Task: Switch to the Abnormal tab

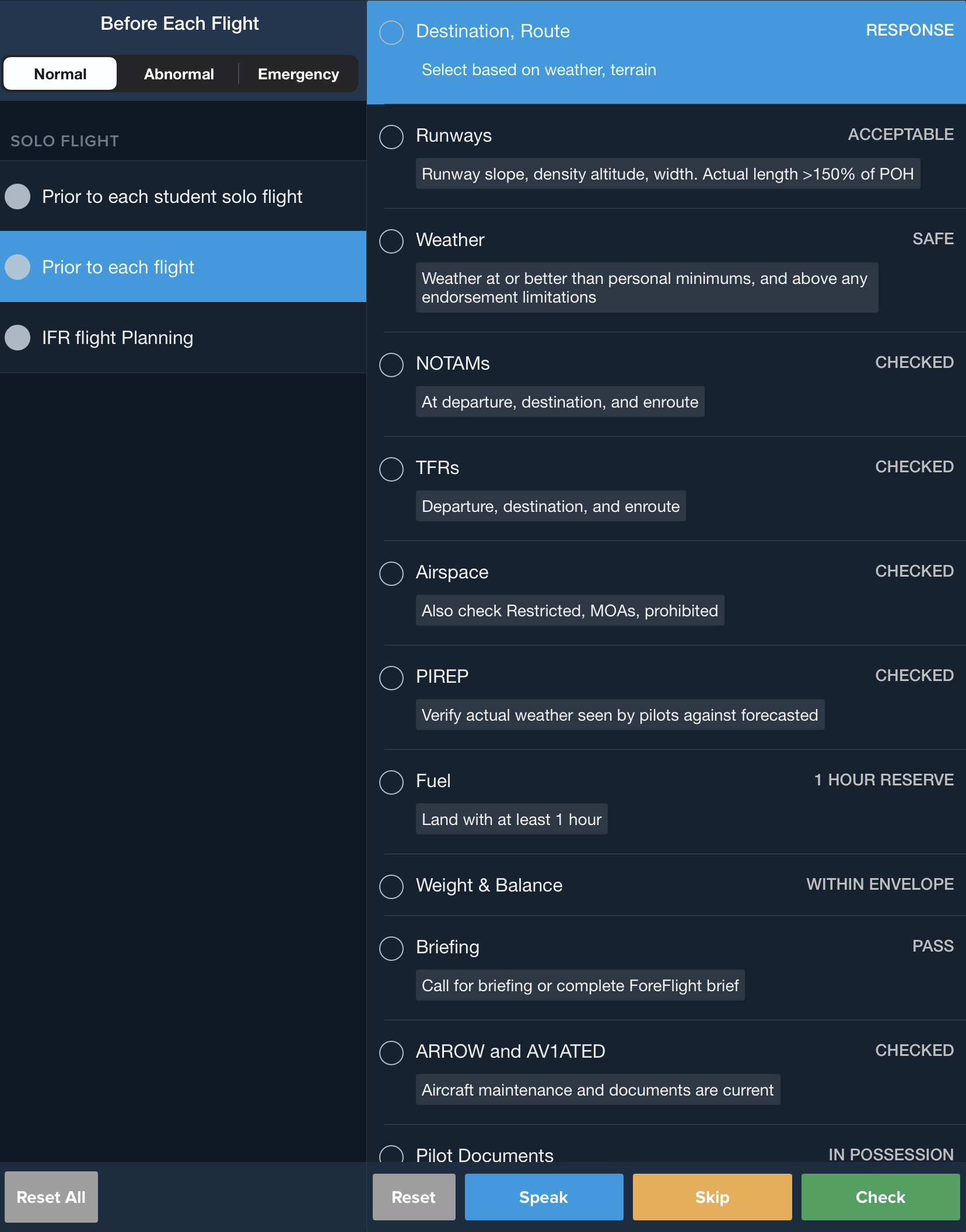Action: click(178, 74)
